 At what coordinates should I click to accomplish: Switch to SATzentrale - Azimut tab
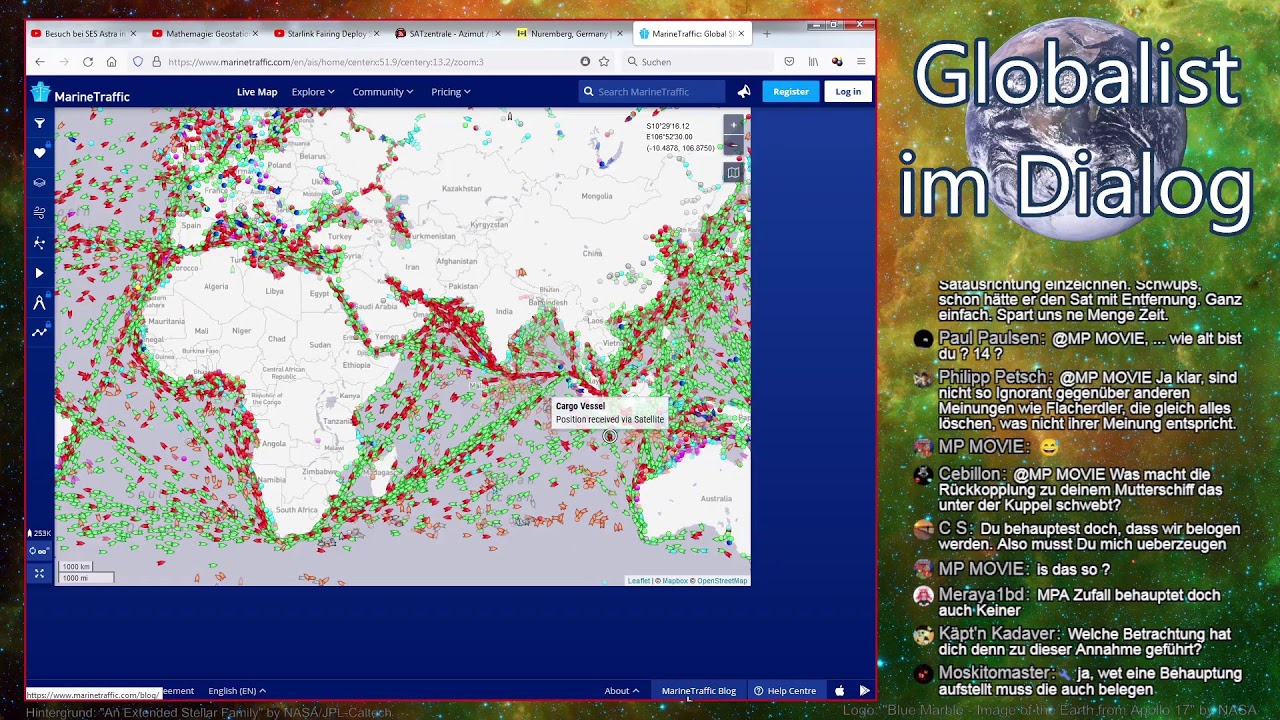coord(448,34)
